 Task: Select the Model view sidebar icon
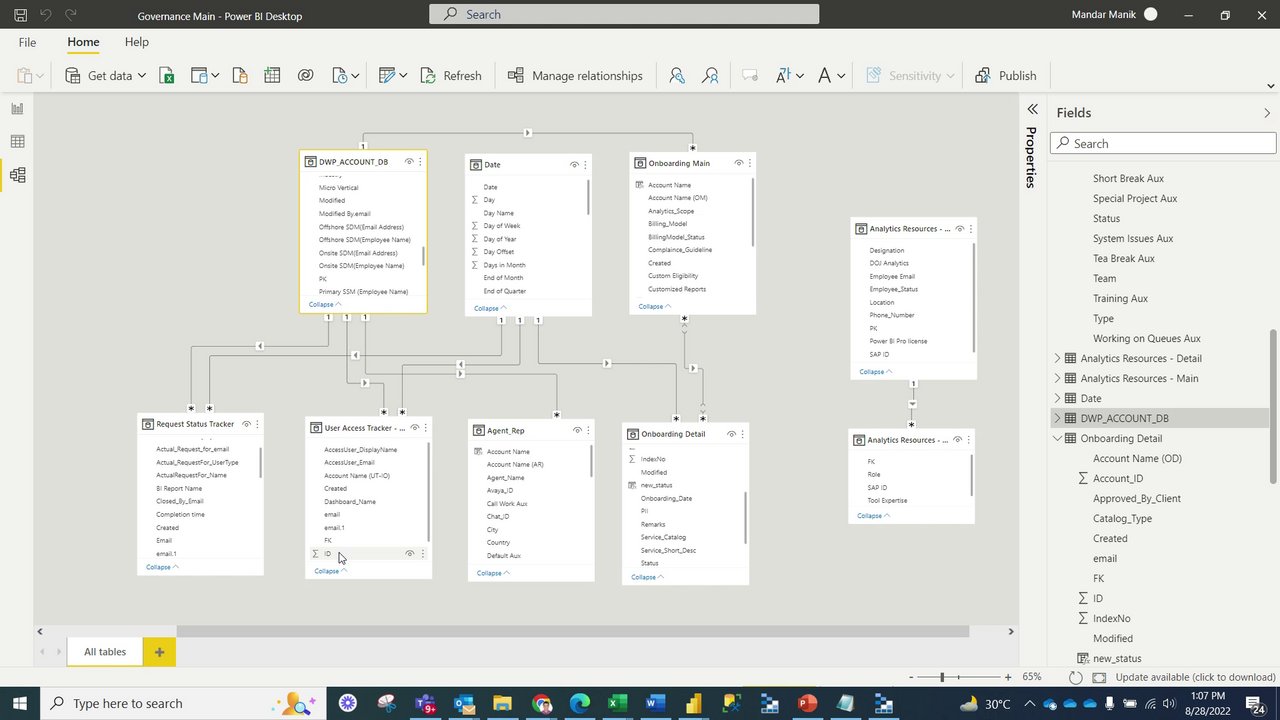click(x=17, y=175)
